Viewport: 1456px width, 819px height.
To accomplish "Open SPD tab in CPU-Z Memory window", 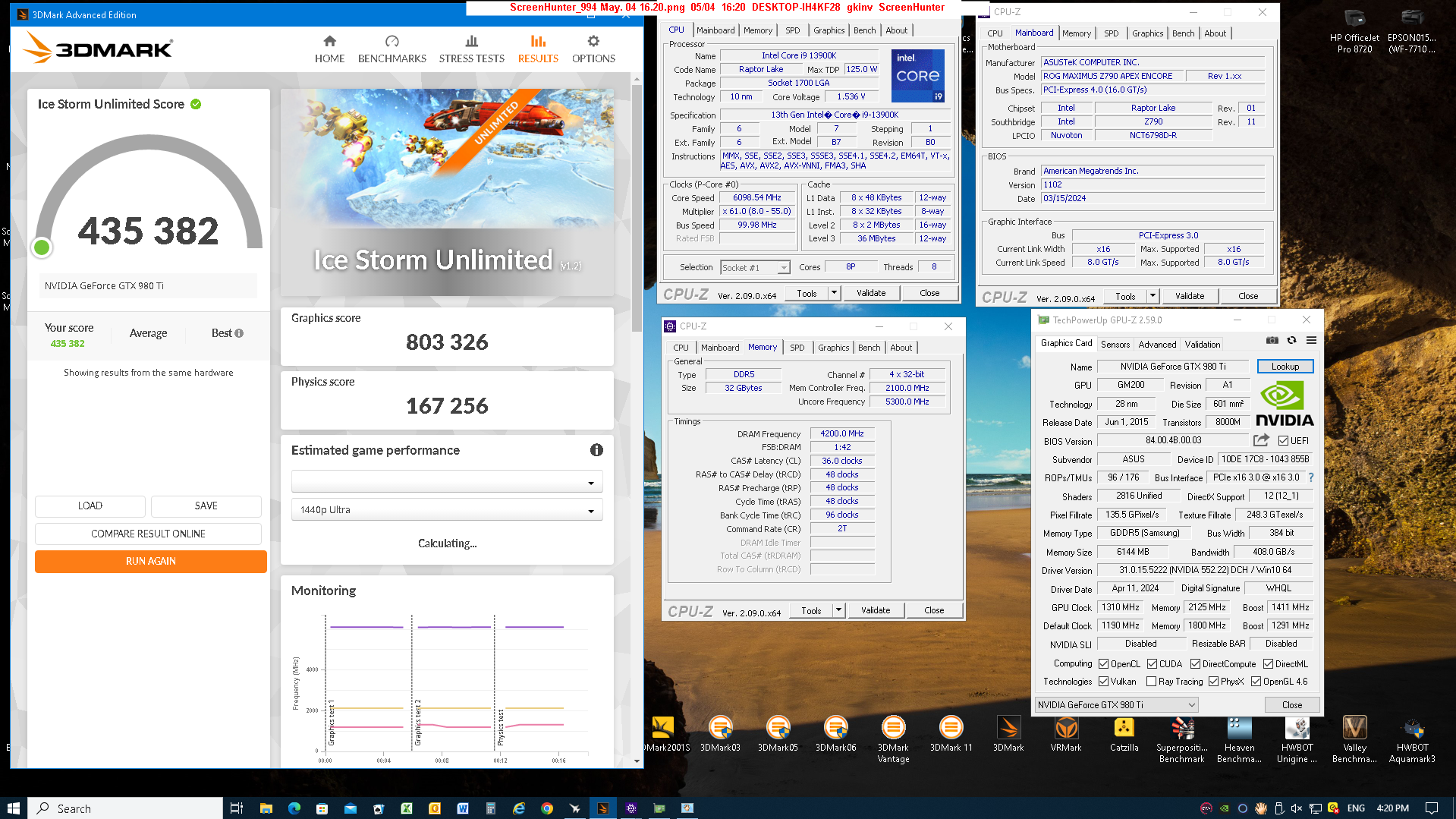I will coord(797,348).
